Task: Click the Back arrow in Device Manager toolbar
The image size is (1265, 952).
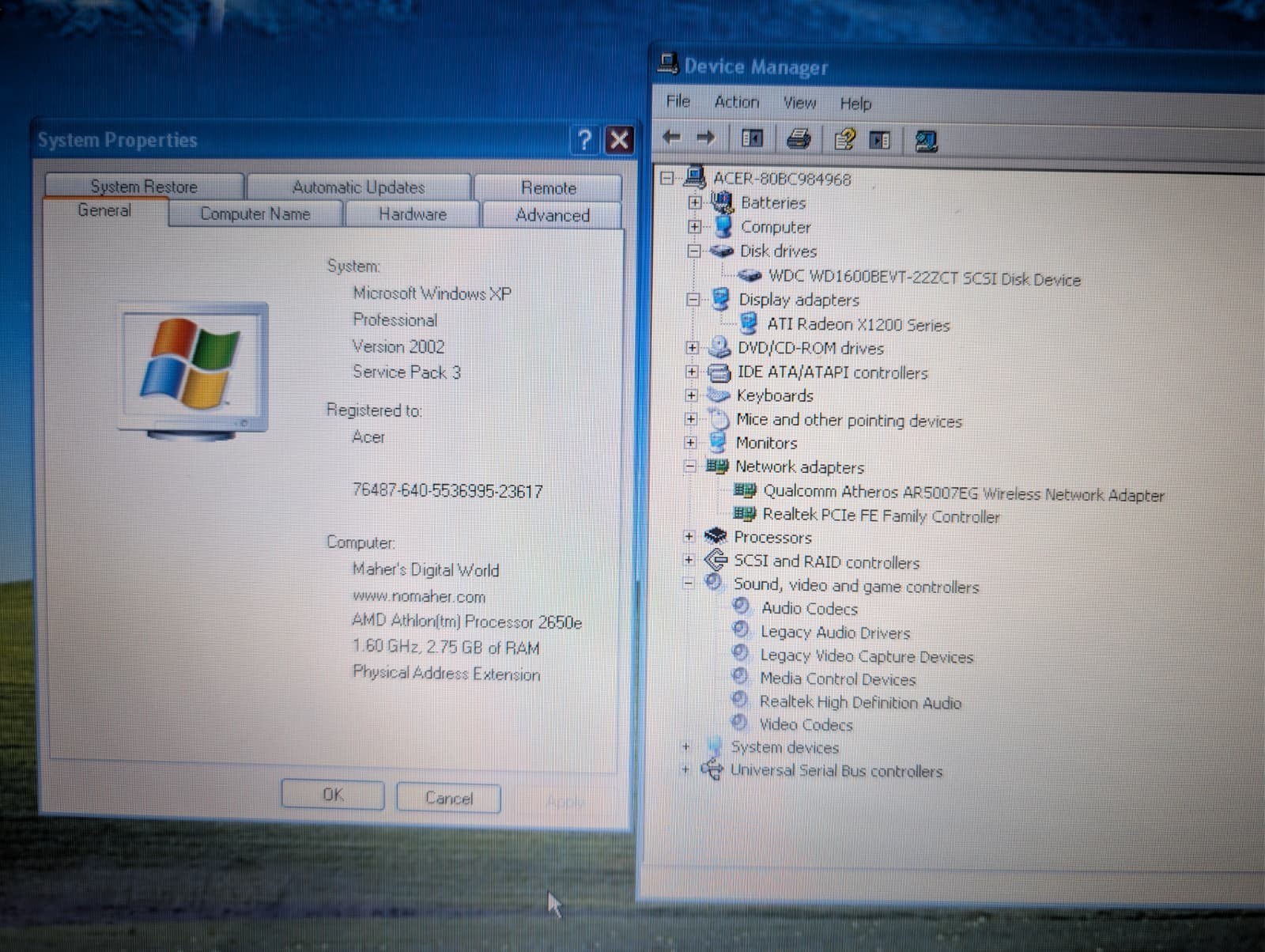Action: click(672, 138)
